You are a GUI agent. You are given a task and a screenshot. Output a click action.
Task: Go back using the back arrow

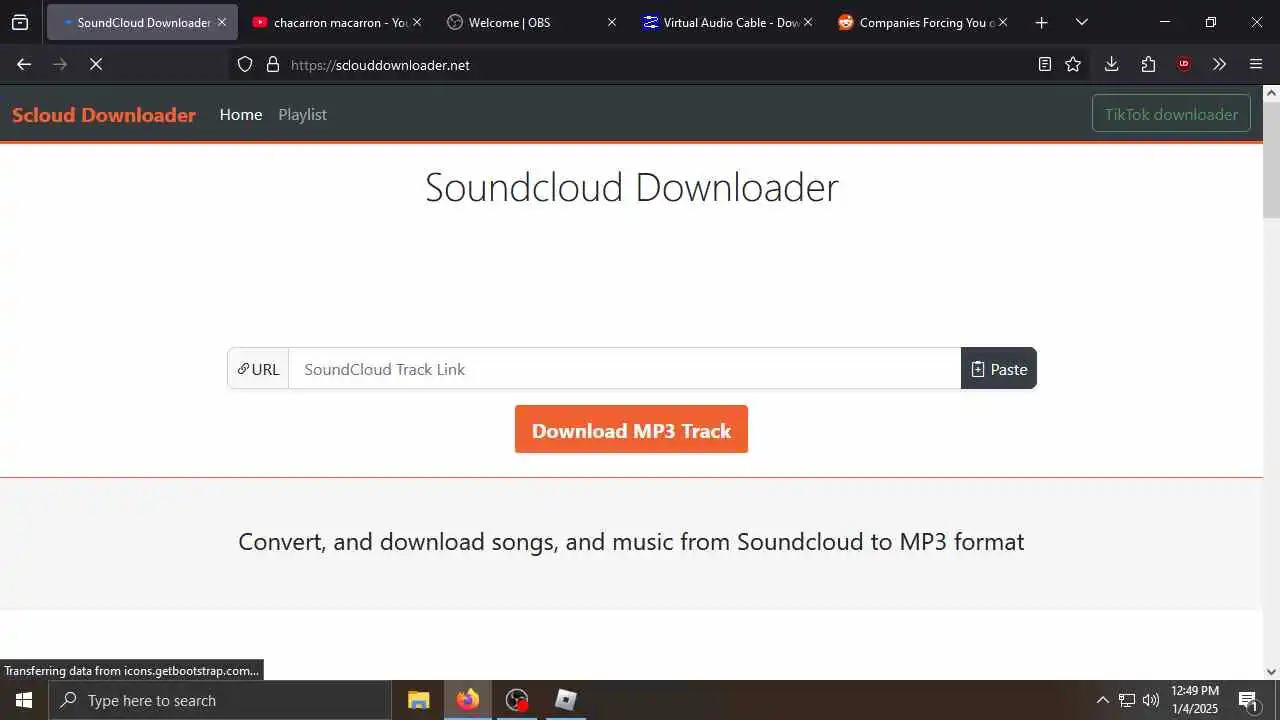click(x=24, y=64)
